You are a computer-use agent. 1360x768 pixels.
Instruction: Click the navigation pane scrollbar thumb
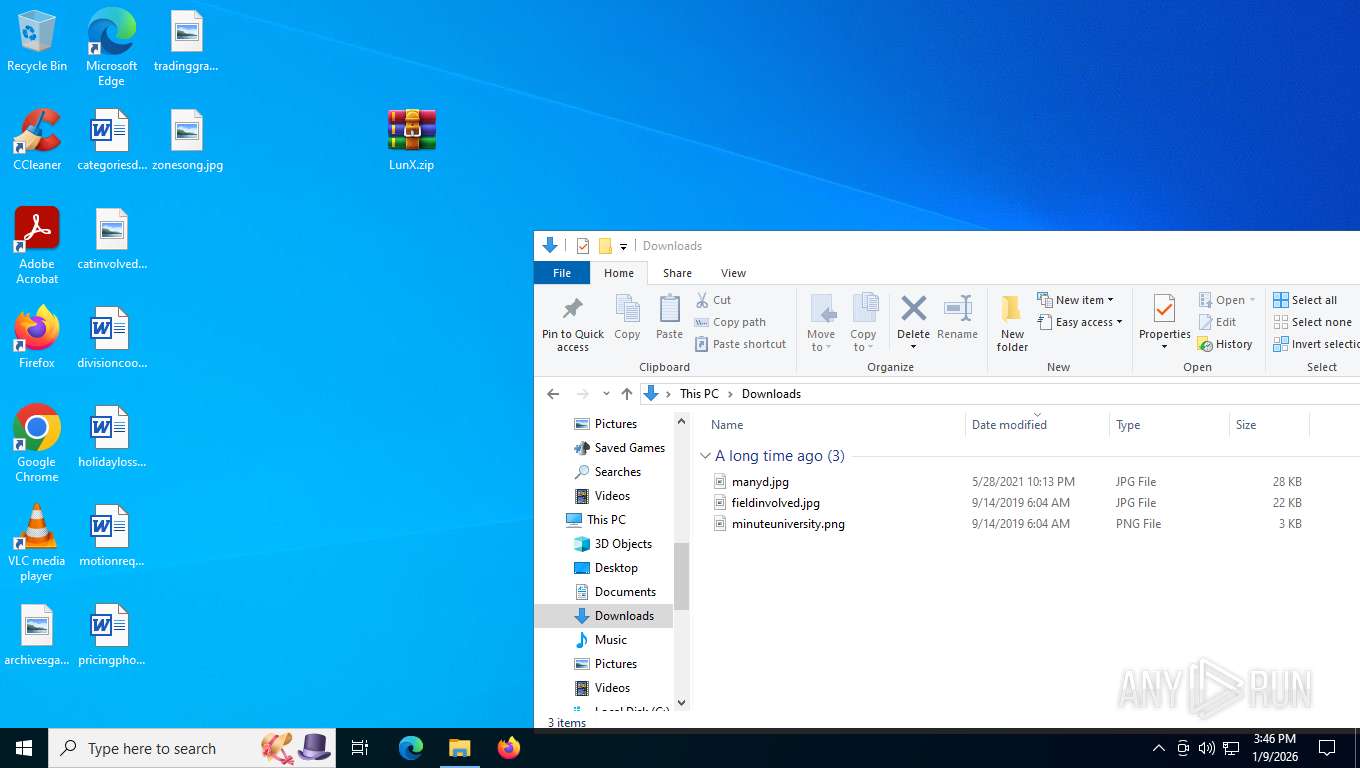click(682, 576)
